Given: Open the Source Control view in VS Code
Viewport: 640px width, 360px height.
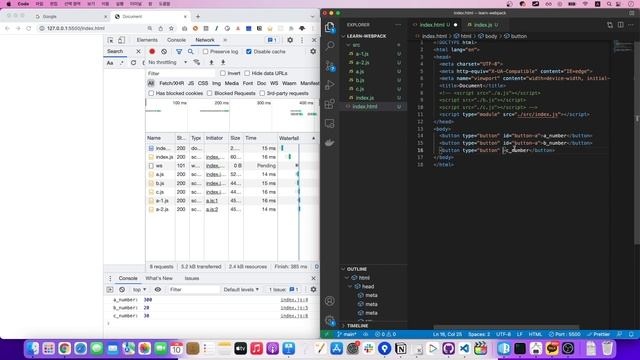Looking at the screenshot, I should coord(330,65).
